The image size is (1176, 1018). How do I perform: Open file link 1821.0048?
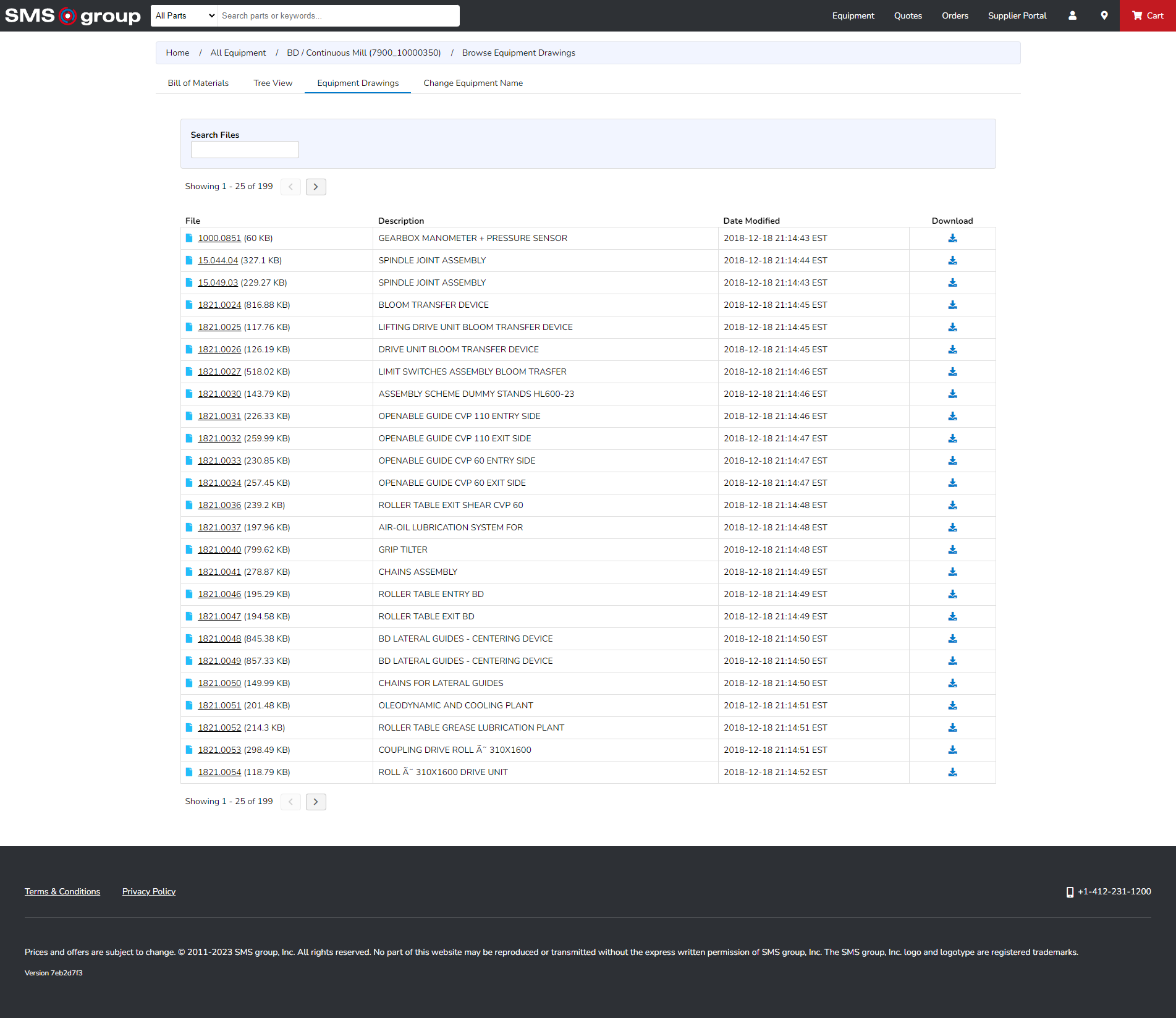coord(219,639)
